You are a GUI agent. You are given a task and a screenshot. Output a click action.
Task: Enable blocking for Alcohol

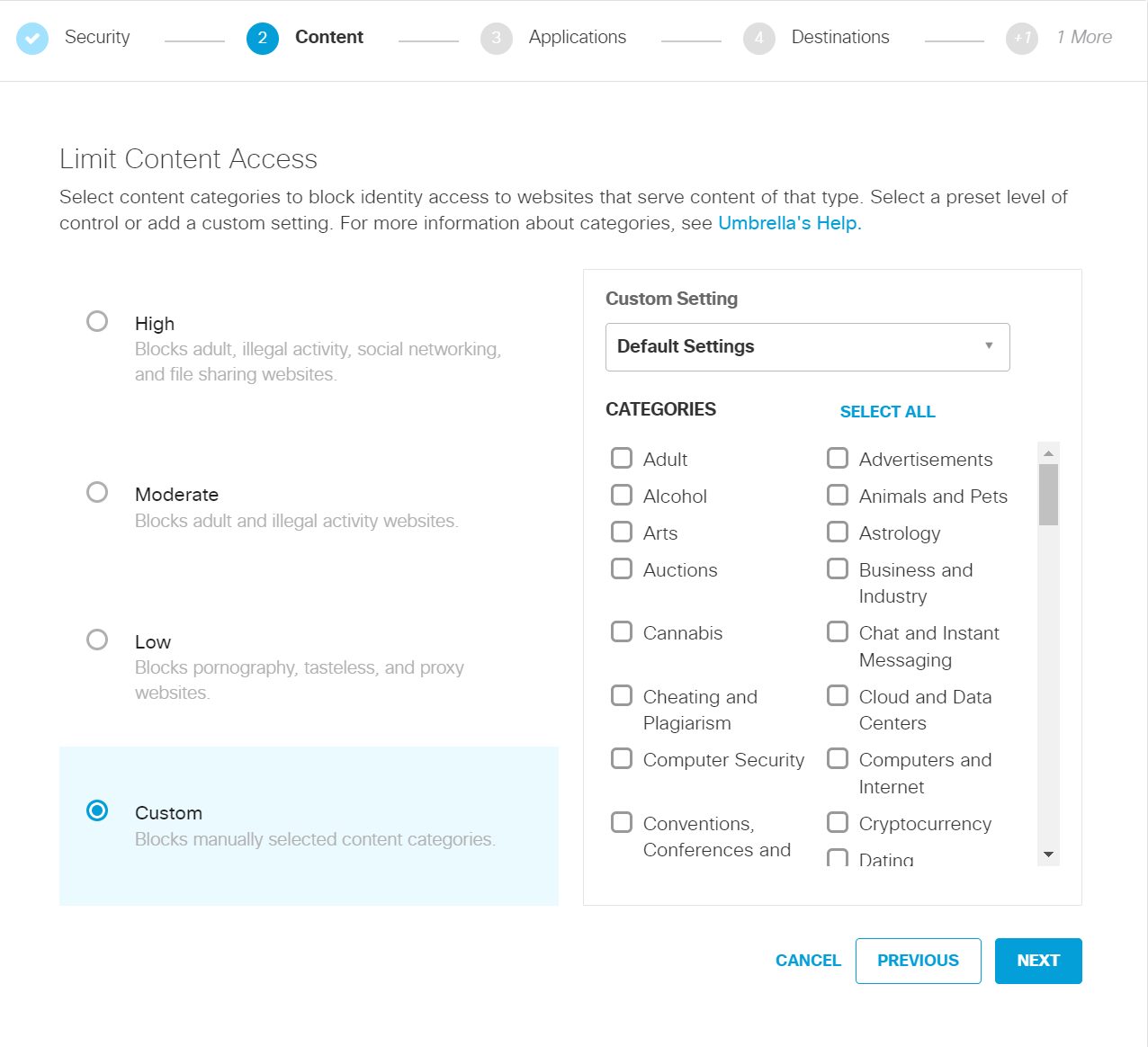[622, 495]
